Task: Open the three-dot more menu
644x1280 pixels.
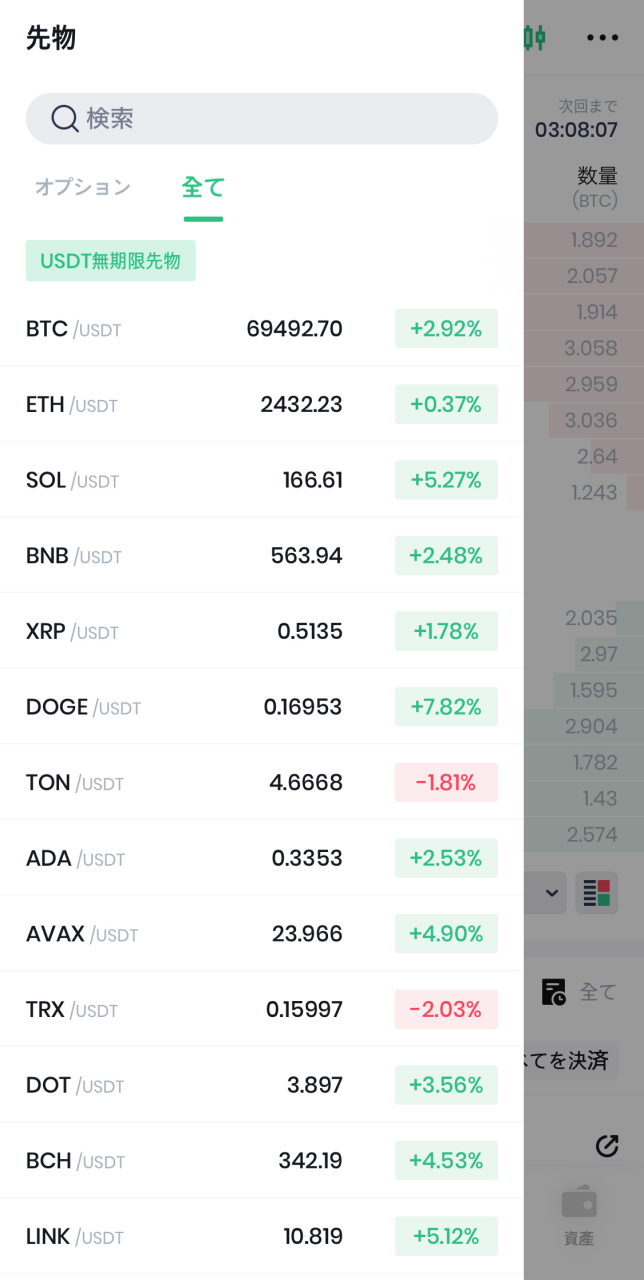Action: pos(602,38)
